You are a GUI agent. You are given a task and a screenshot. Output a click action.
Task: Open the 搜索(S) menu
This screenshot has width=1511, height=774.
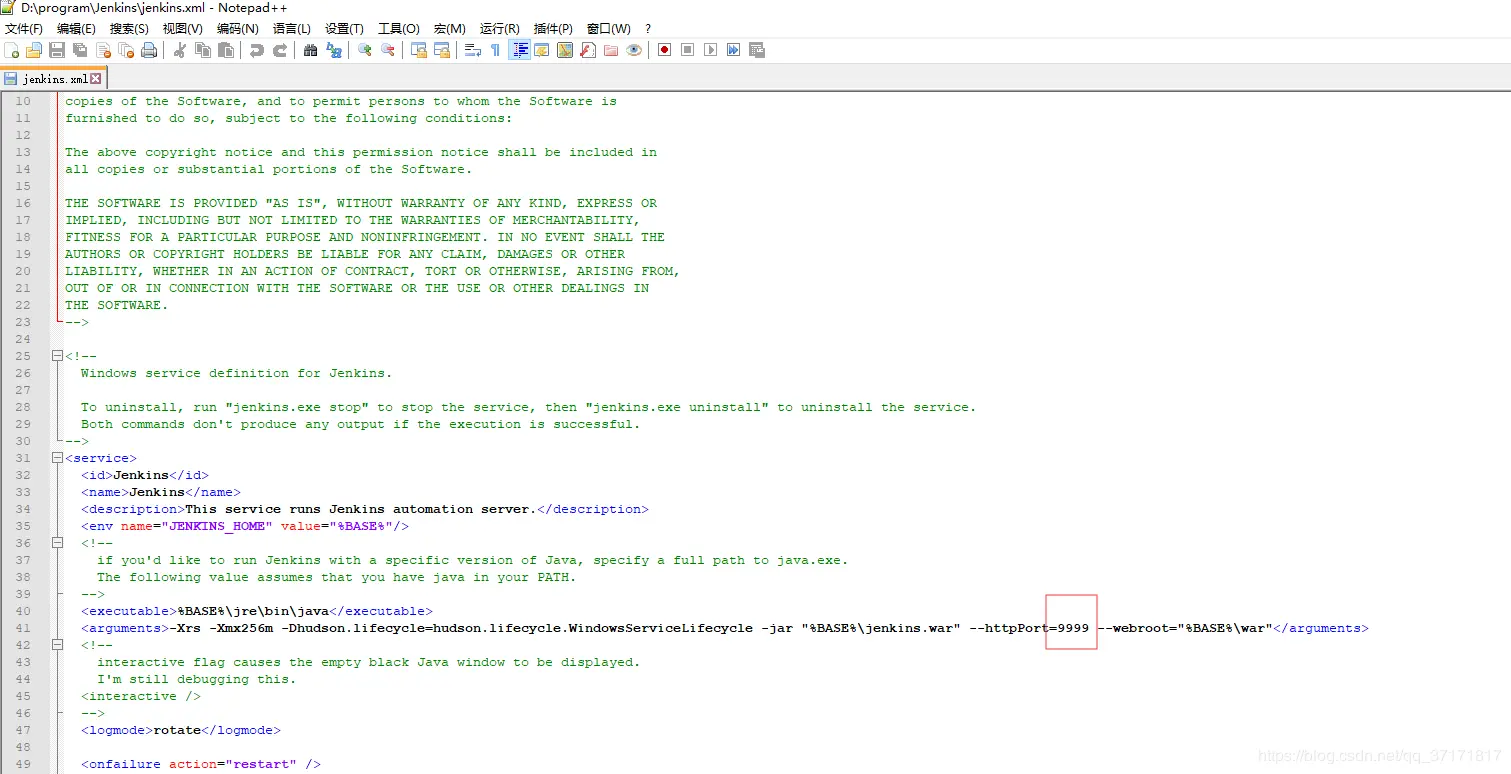(x=129, y=28)
